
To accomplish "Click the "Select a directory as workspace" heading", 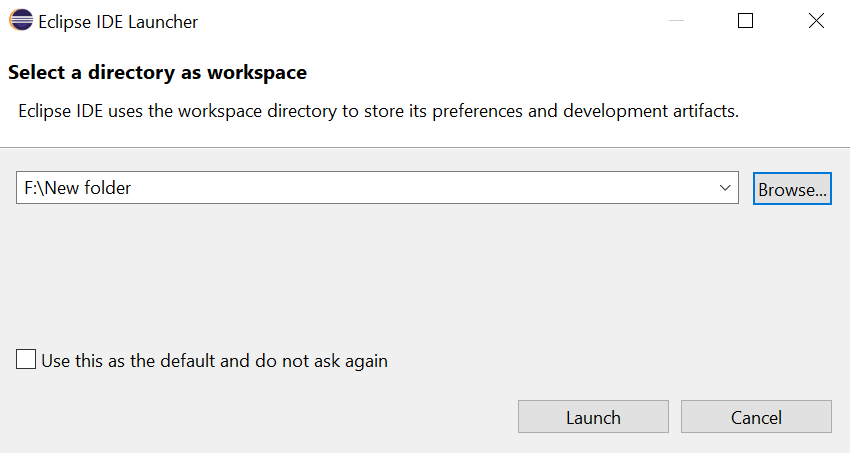I will [157, 73].
